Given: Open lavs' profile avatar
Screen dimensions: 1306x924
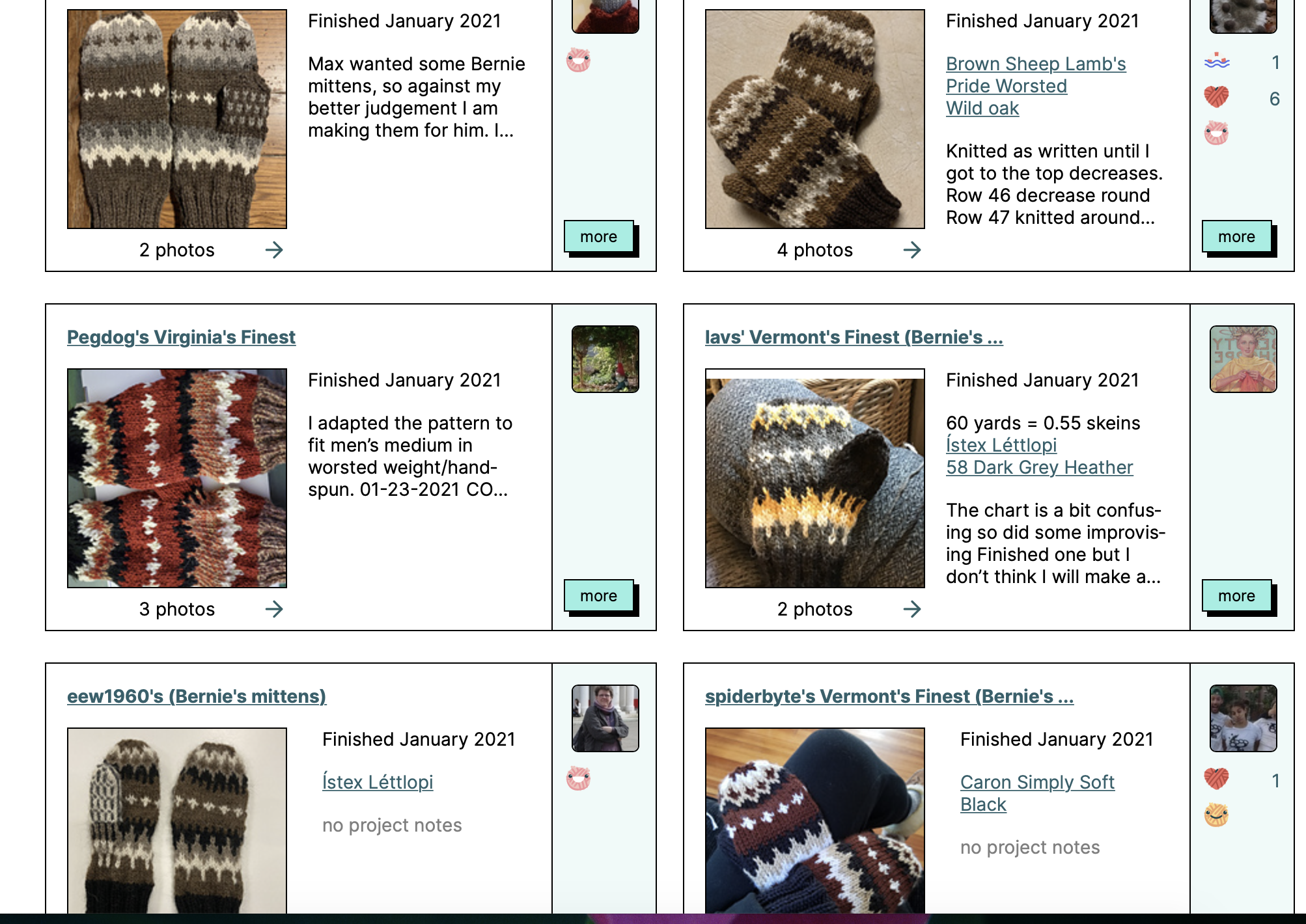Looking at the screenshot, I should tap(1243, 359).
